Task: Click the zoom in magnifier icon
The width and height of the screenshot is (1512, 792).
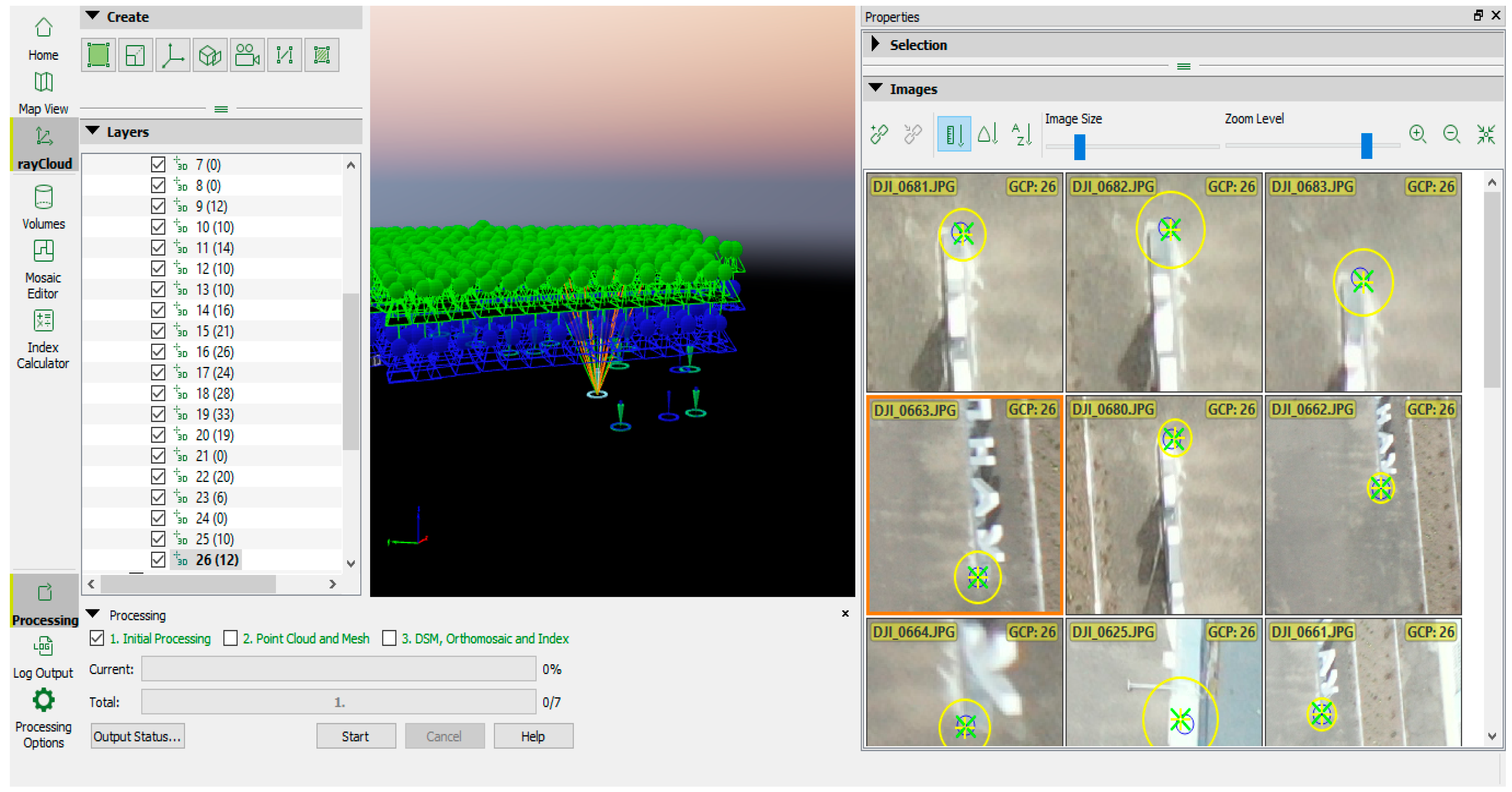Action: click(x=1418, y=134)
